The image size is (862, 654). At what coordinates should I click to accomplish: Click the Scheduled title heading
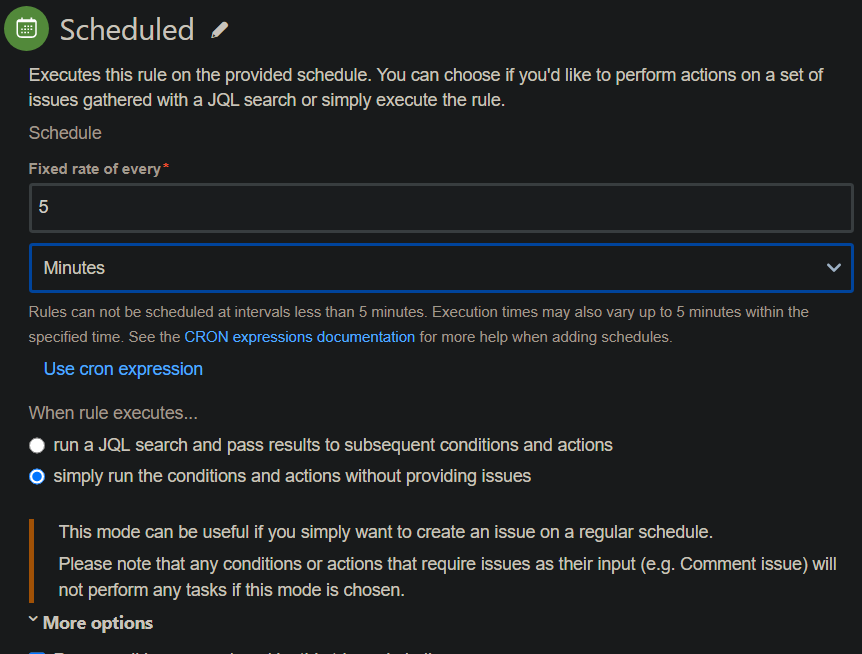[x=127, y=30]
